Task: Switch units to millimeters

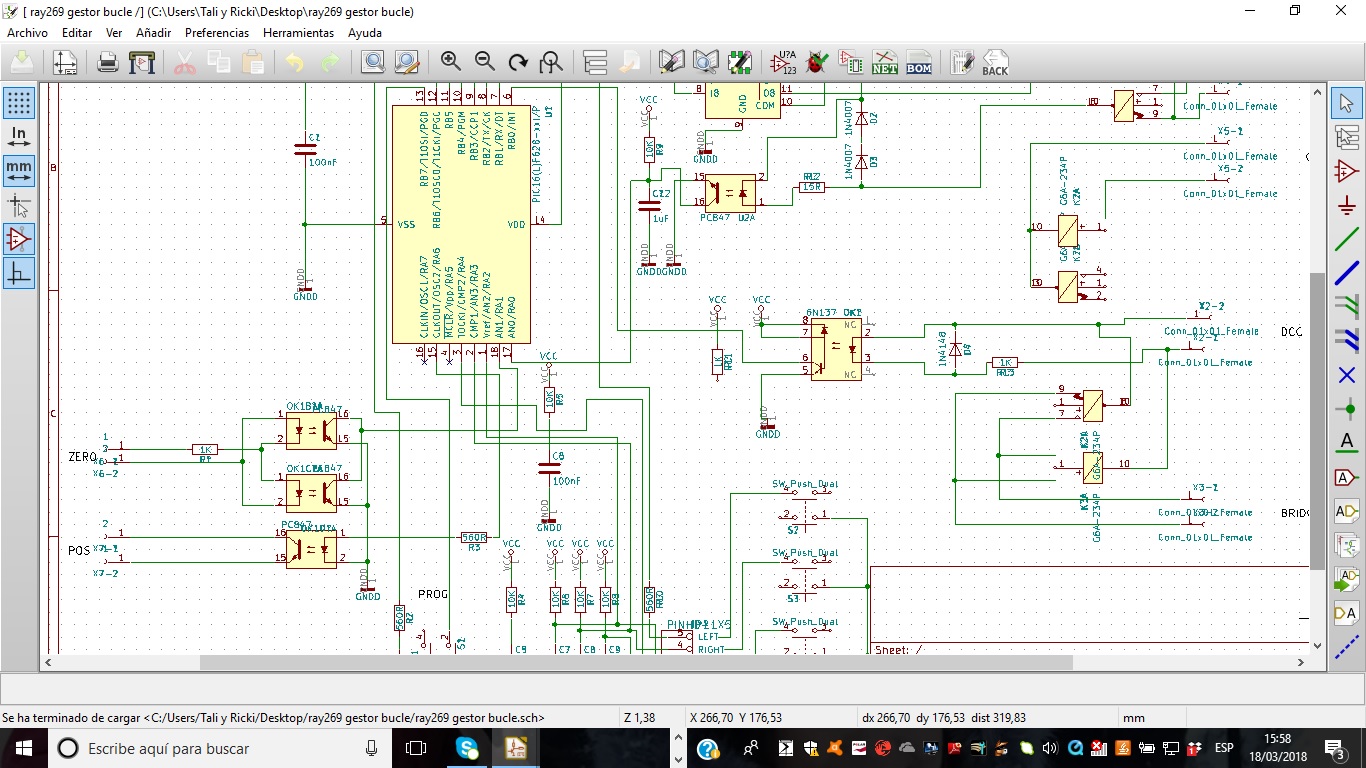Action: [x=19, y=171]
